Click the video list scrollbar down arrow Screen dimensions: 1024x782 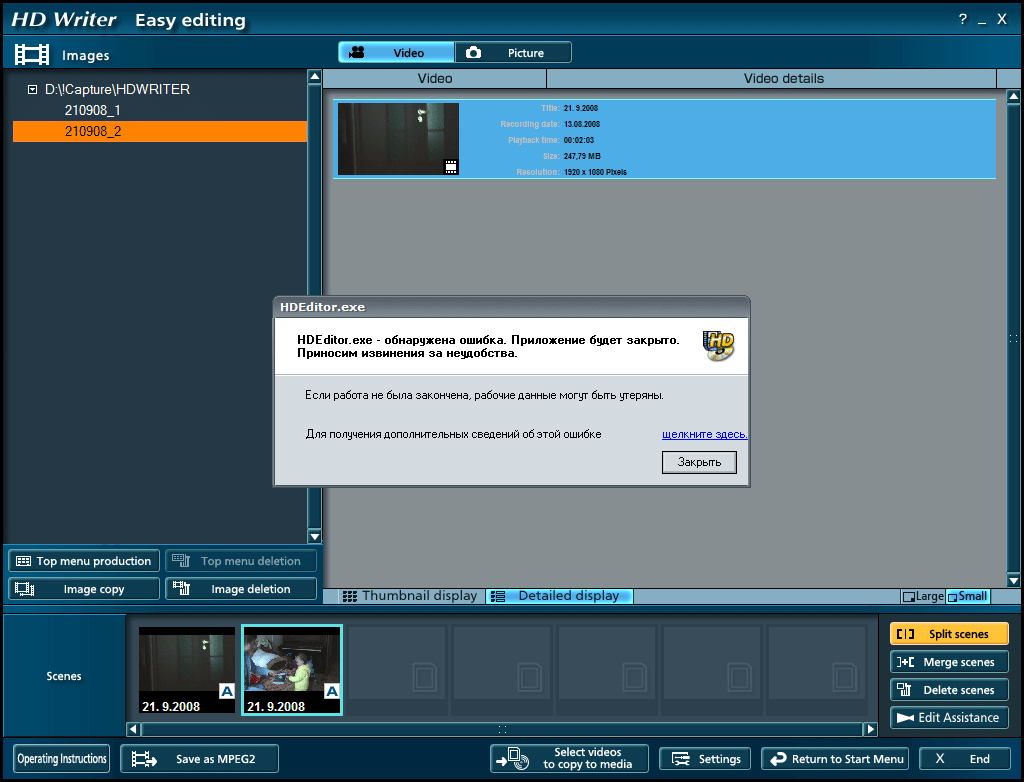click(1014, 580)
